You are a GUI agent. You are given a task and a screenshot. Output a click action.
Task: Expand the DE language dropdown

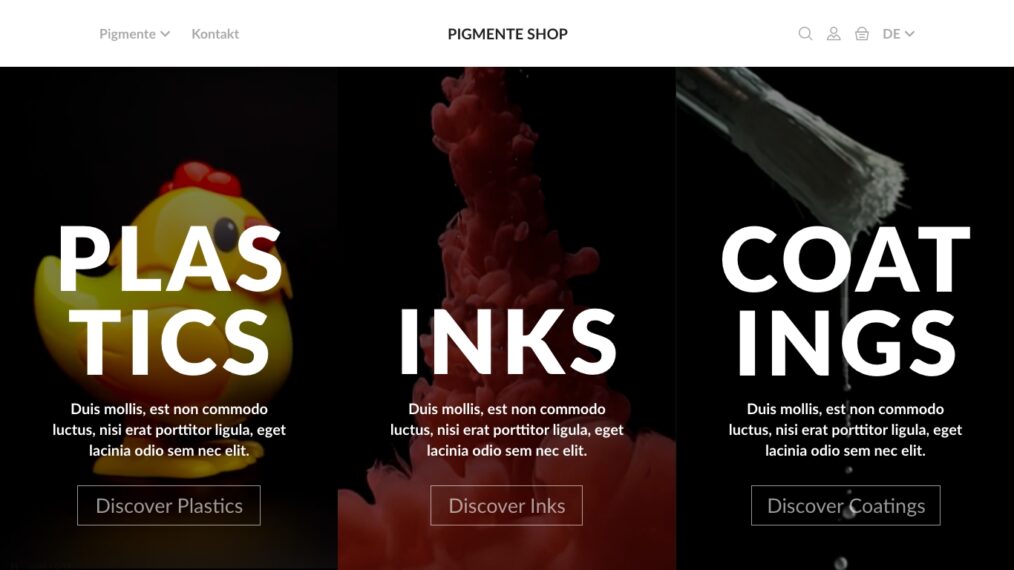(898, 34)
